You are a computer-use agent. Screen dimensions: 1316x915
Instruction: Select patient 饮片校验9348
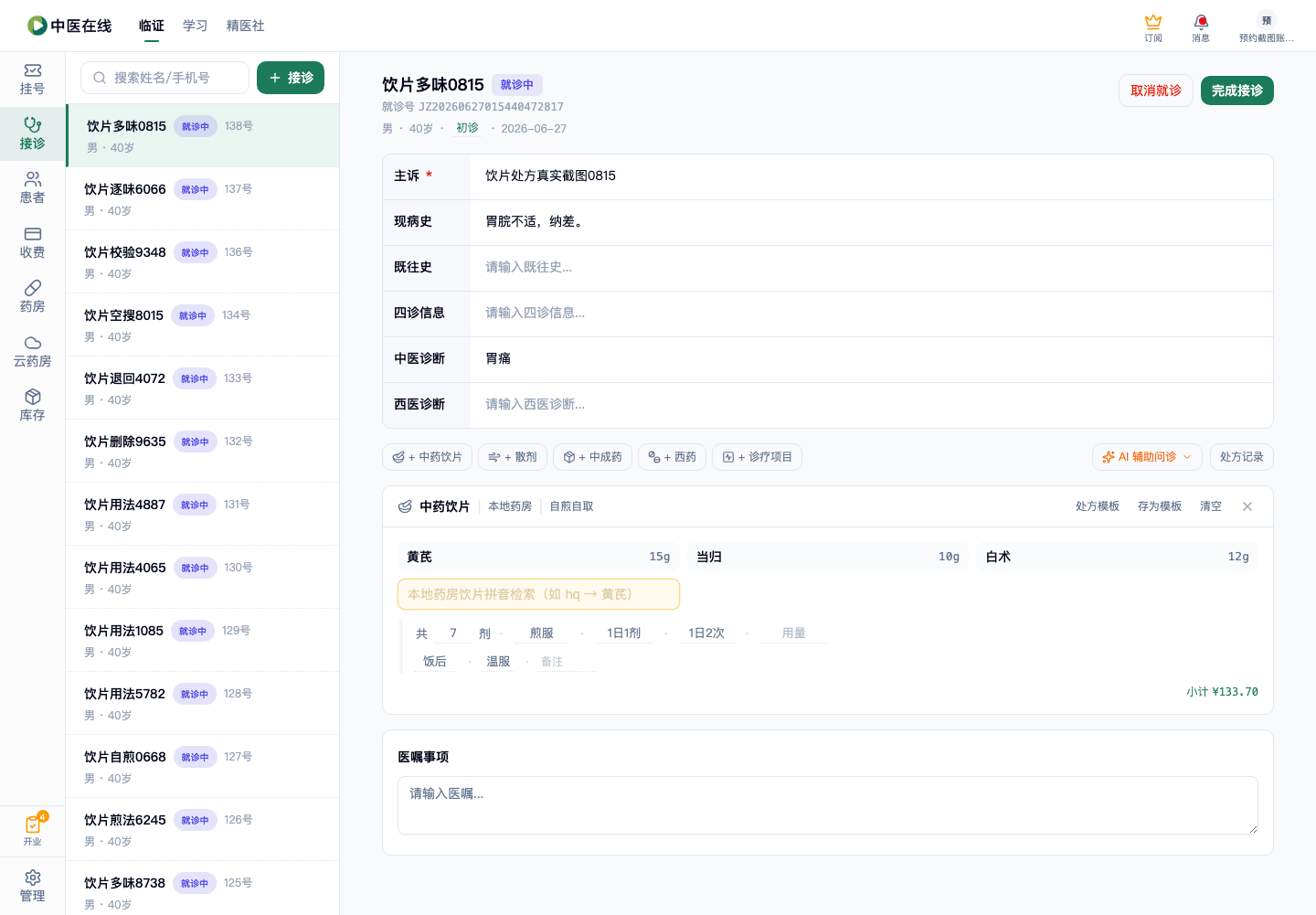(x=203, y=261)
